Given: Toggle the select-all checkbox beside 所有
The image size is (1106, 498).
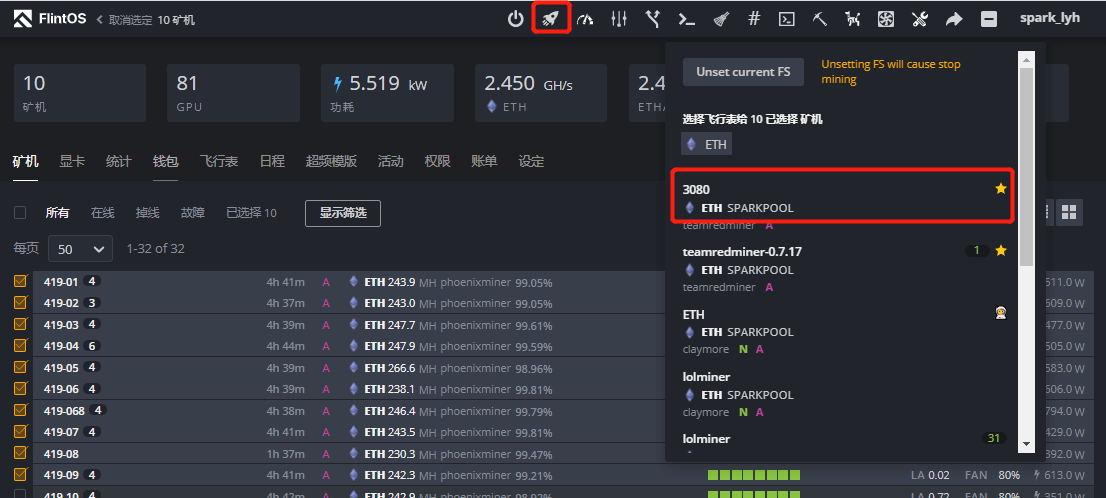Looking at the screenshot, I should (x=20, y=213).
